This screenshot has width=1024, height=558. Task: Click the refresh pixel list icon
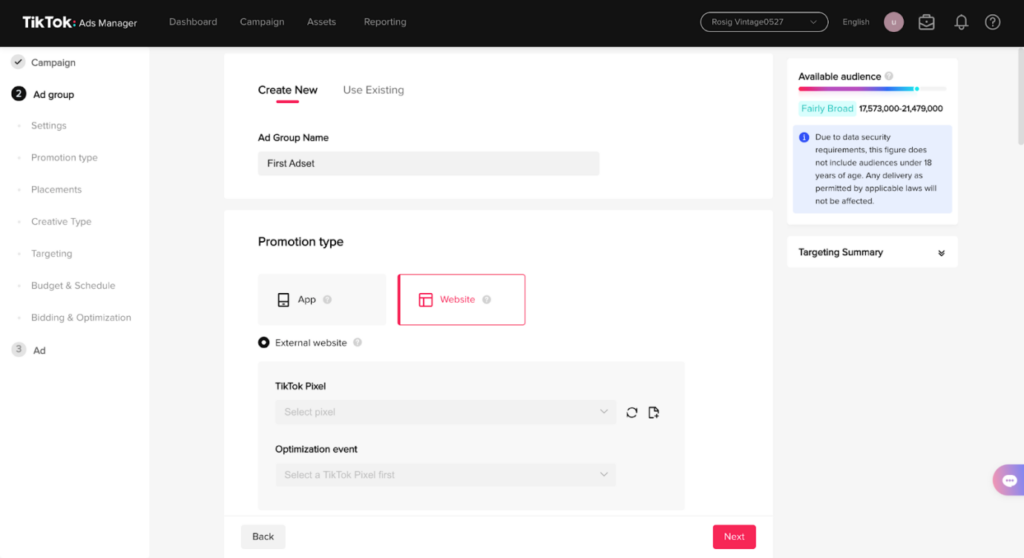tap(632, 412)
